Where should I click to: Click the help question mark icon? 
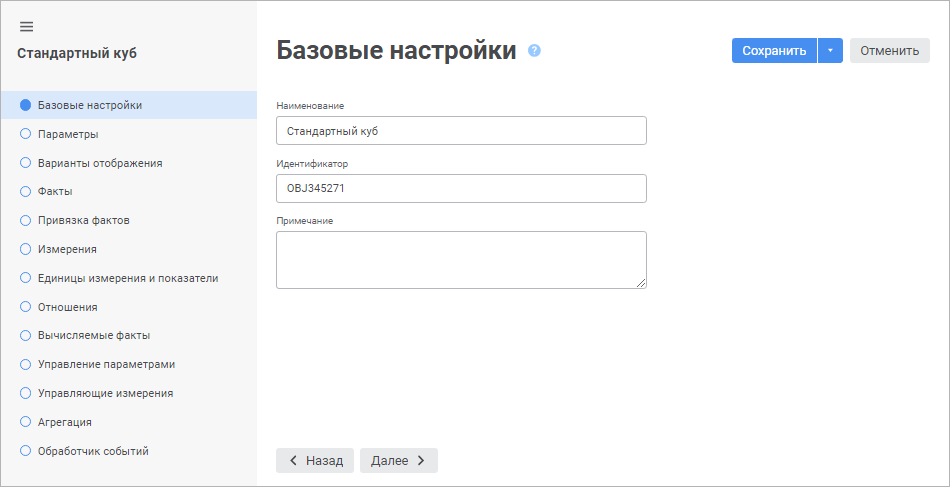point(534,51)
